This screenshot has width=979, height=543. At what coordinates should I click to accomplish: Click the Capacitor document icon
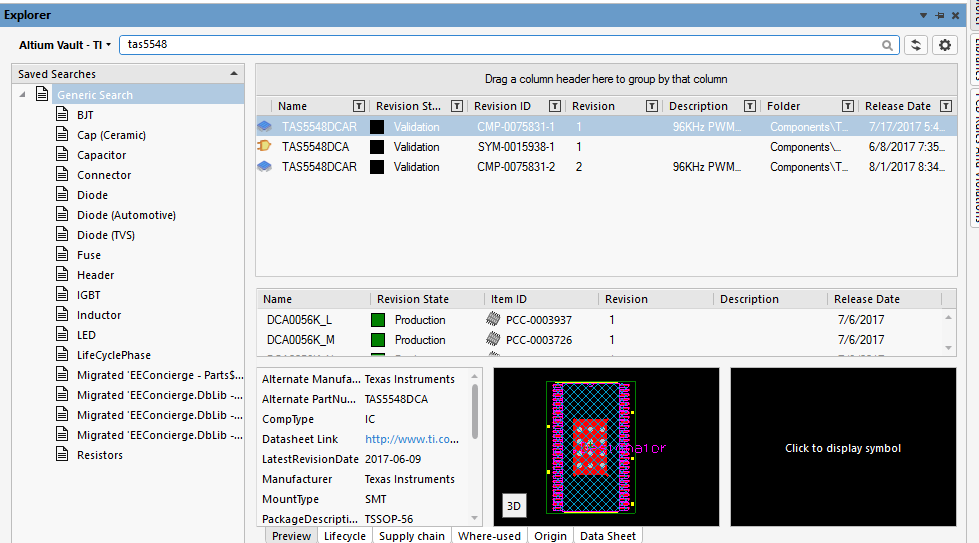coord(62,154)
